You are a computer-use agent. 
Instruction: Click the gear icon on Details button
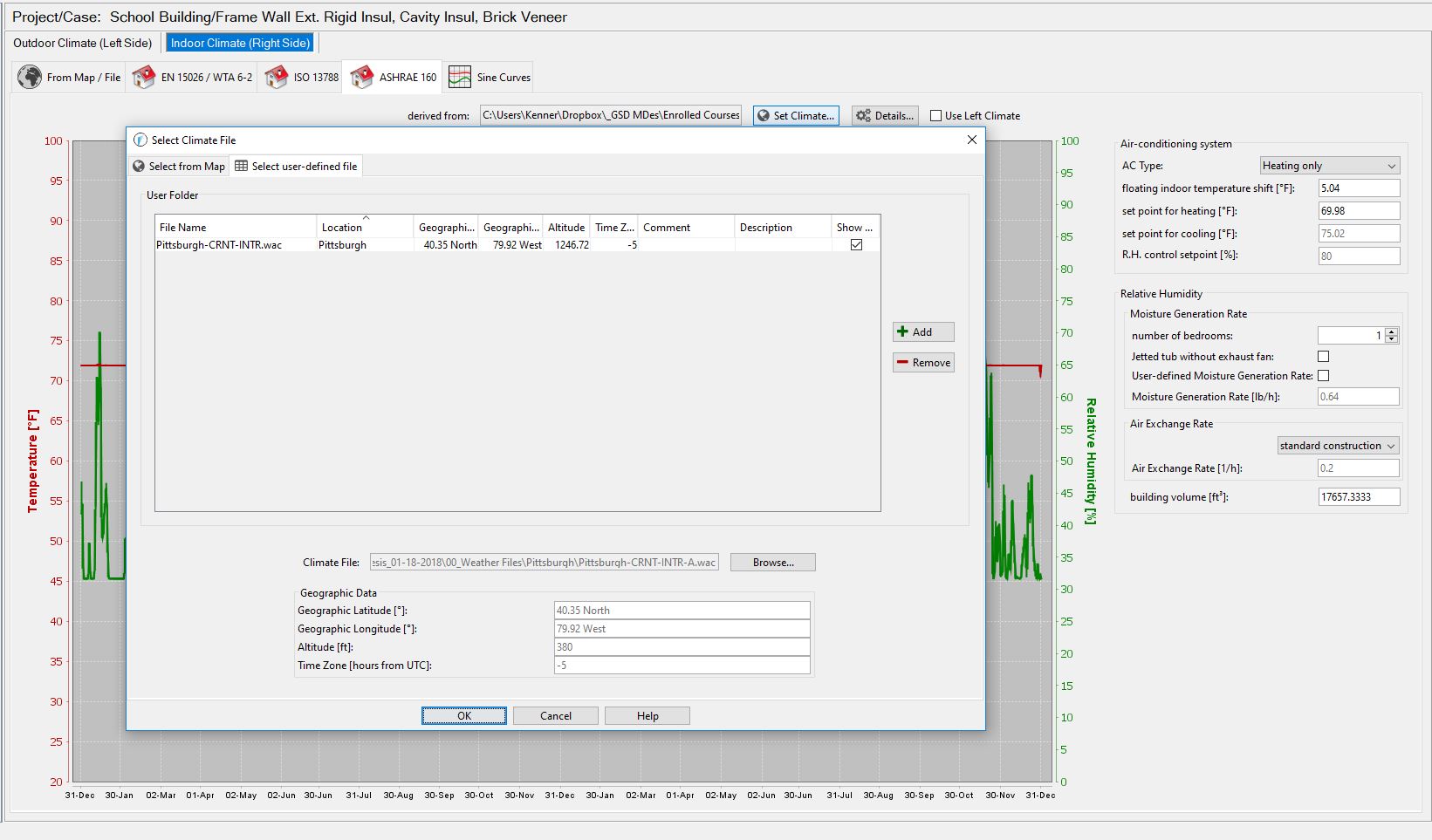(863, 115)
